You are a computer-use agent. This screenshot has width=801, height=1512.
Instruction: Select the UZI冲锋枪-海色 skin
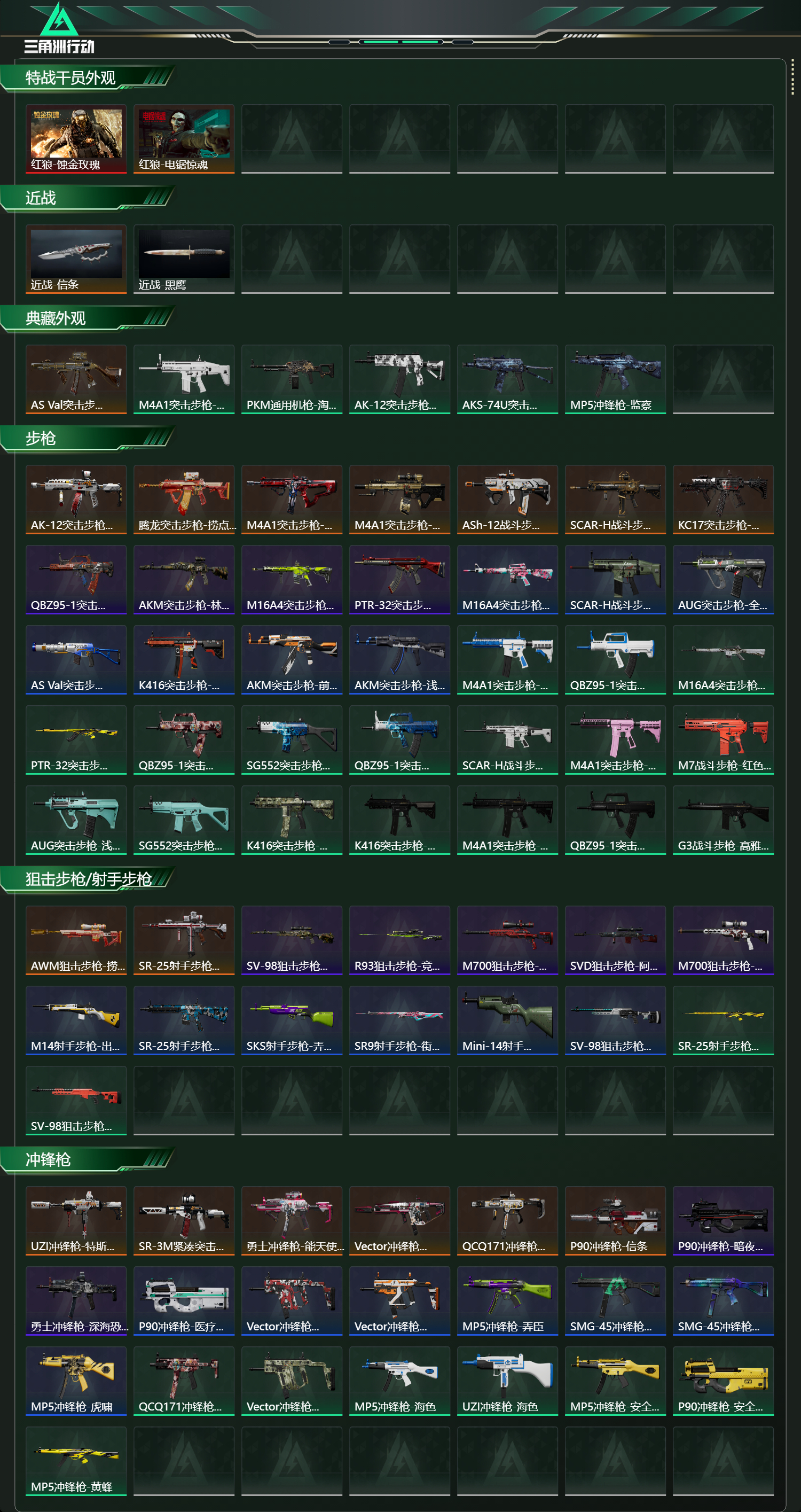pos(508,1381)
